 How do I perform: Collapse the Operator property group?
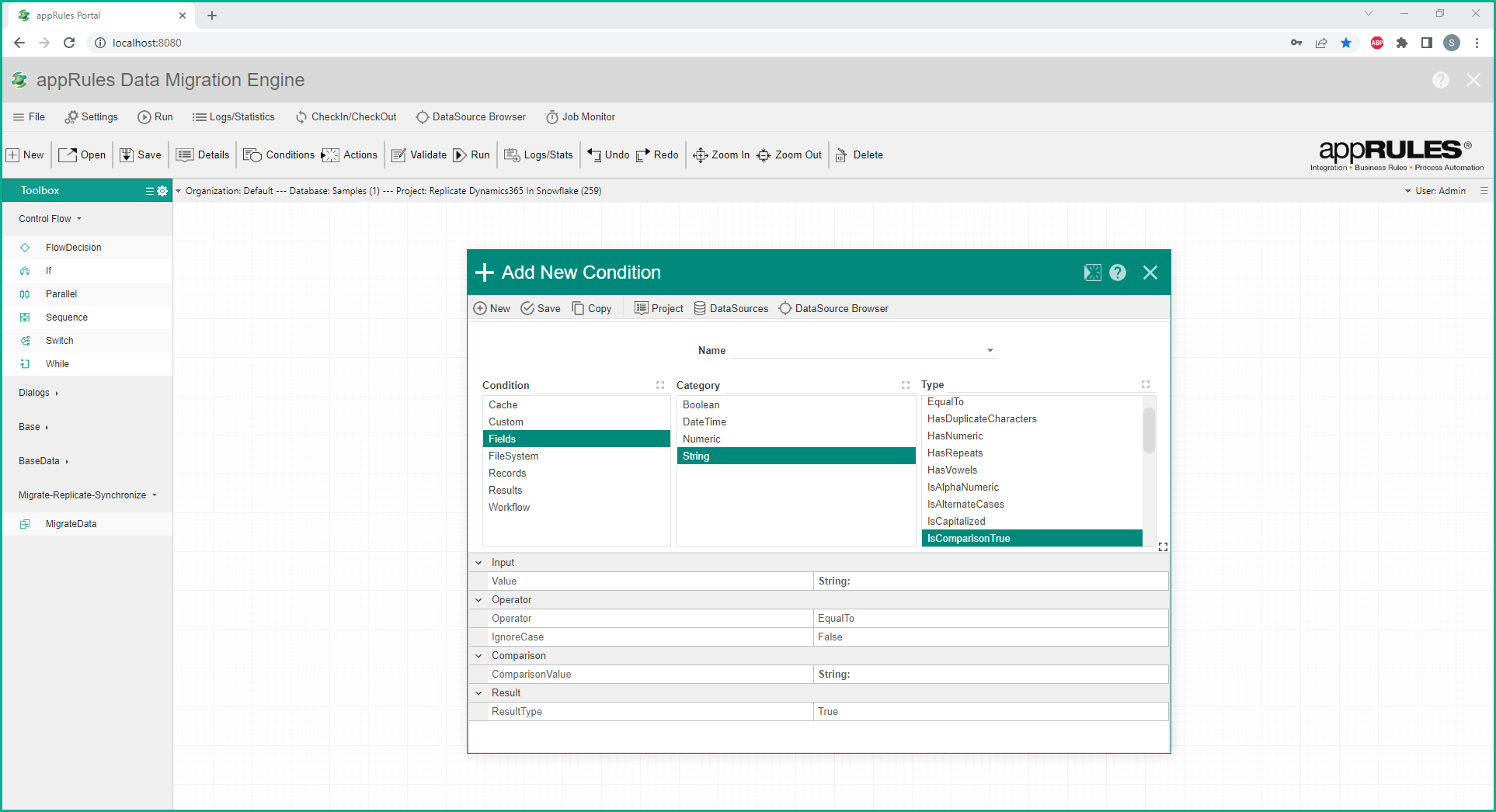coord(478,600)
